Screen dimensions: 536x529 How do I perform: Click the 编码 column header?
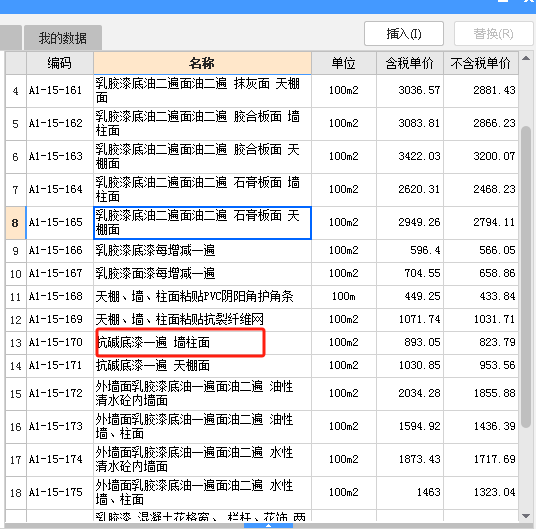pyautogui.click(x=60, y=63)
